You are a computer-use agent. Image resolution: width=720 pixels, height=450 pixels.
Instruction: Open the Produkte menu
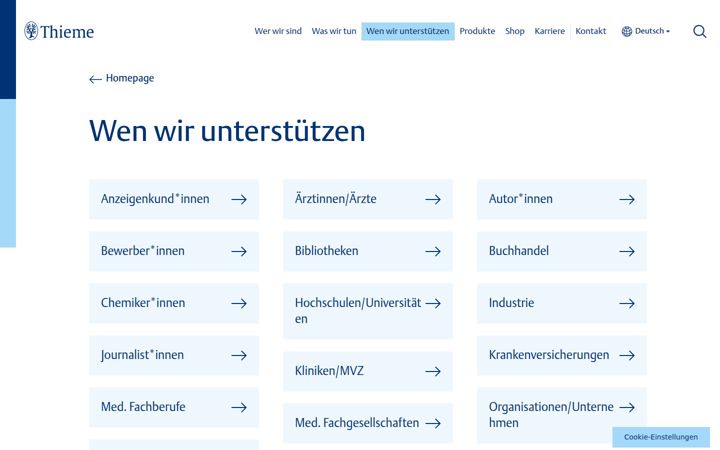coord(477,31)
